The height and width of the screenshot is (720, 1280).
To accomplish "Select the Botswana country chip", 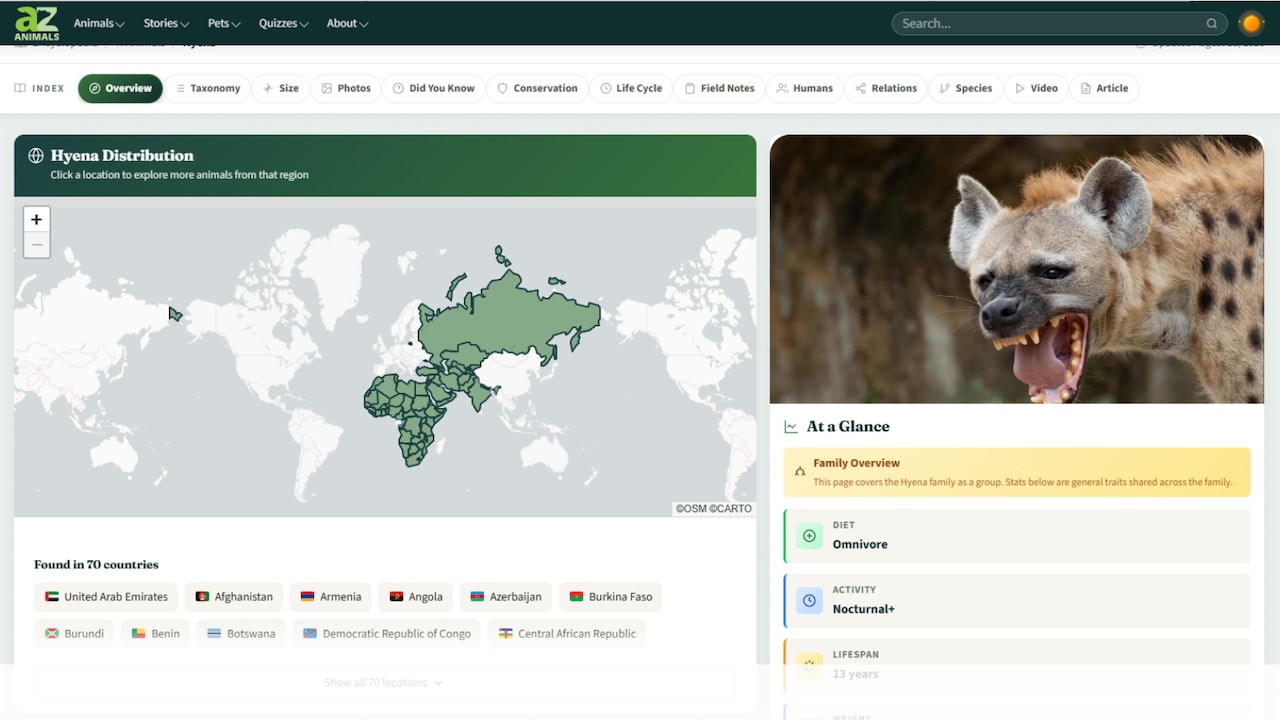I will pos(241,634).
